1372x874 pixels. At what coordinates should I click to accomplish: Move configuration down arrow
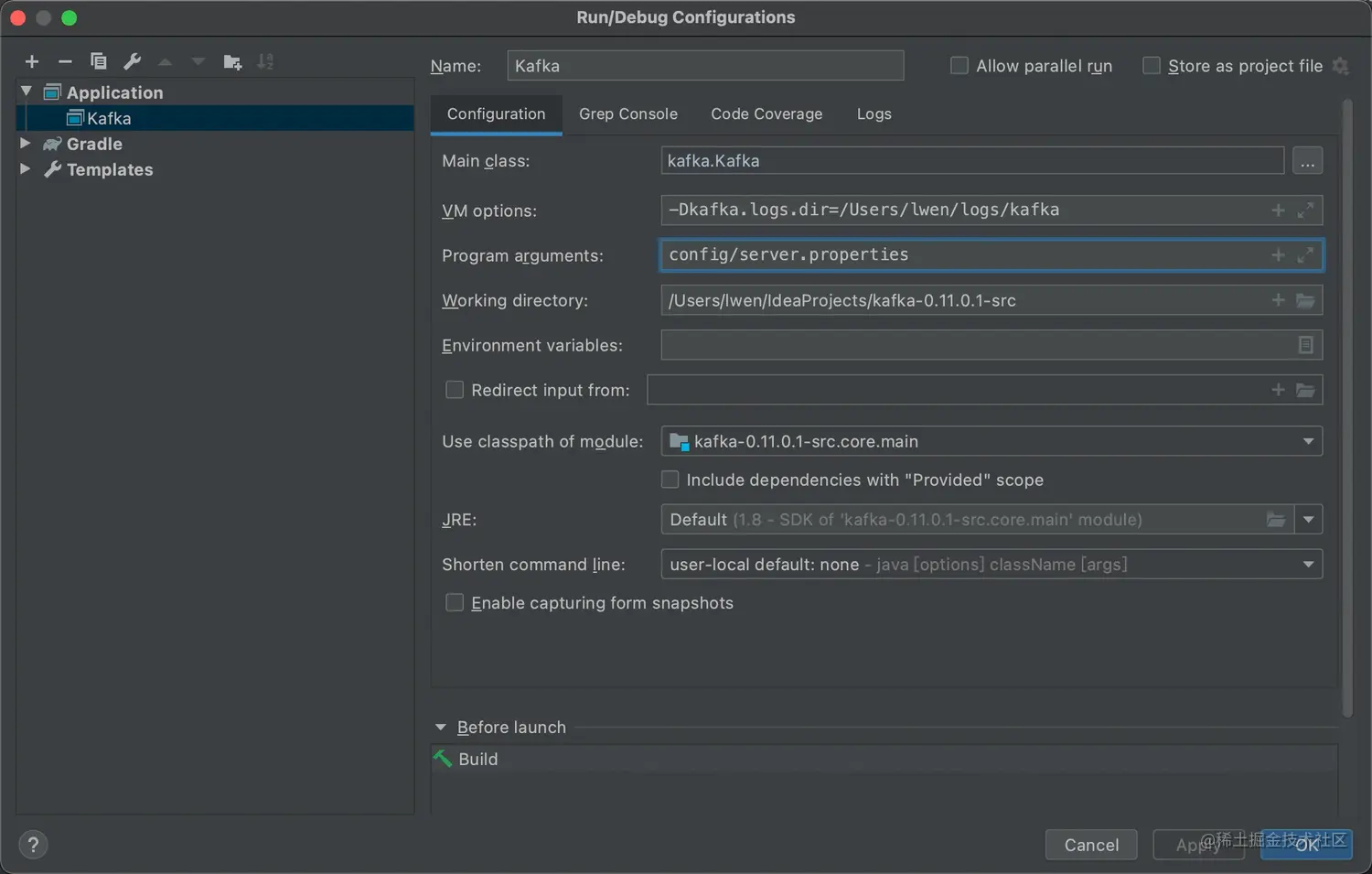coord(198,61)
